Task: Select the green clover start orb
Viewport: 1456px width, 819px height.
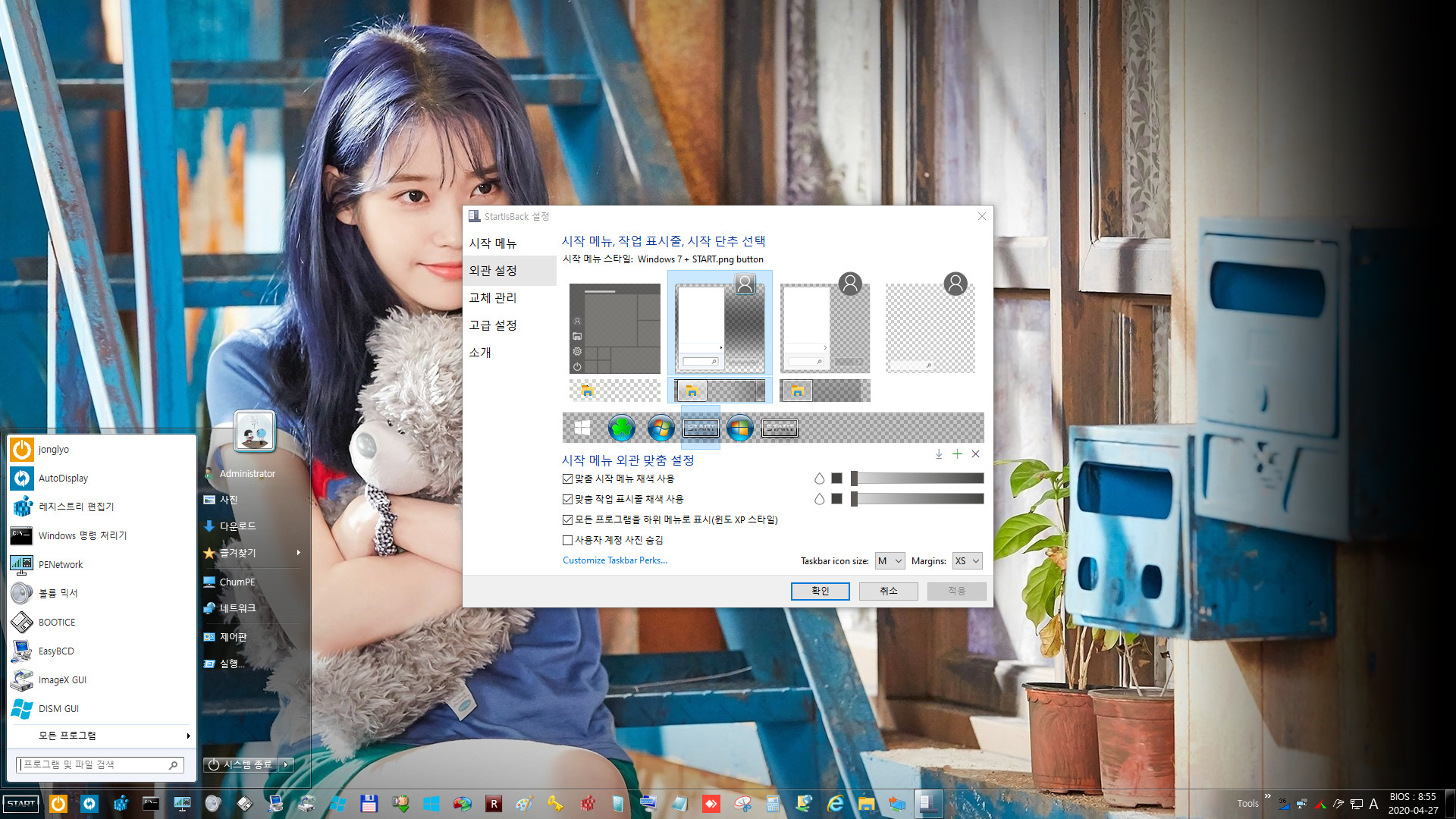Action: point(621,428)
